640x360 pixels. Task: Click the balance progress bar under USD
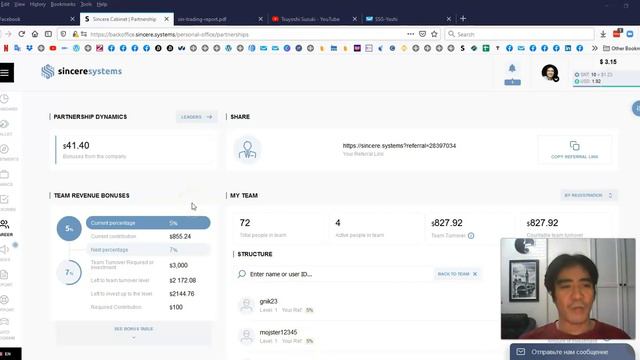point(607,86)
